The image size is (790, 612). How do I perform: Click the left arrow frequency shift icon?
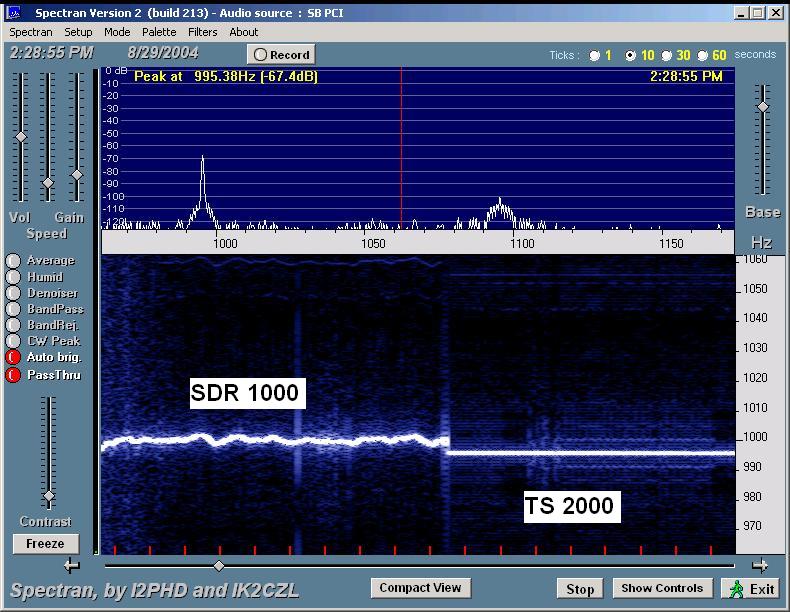click(x=72, y=566)
